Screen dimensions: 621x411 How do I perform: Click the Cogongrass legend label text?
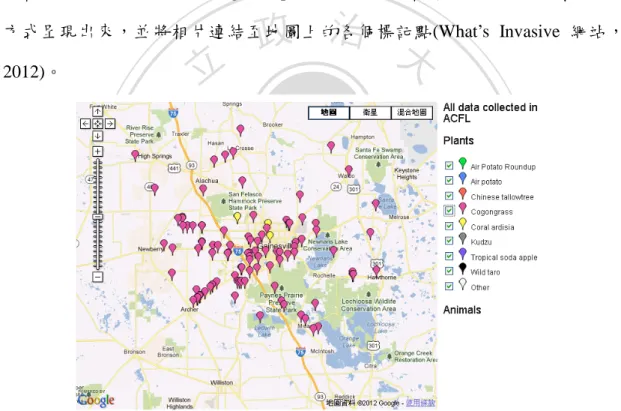click(491, 212)
